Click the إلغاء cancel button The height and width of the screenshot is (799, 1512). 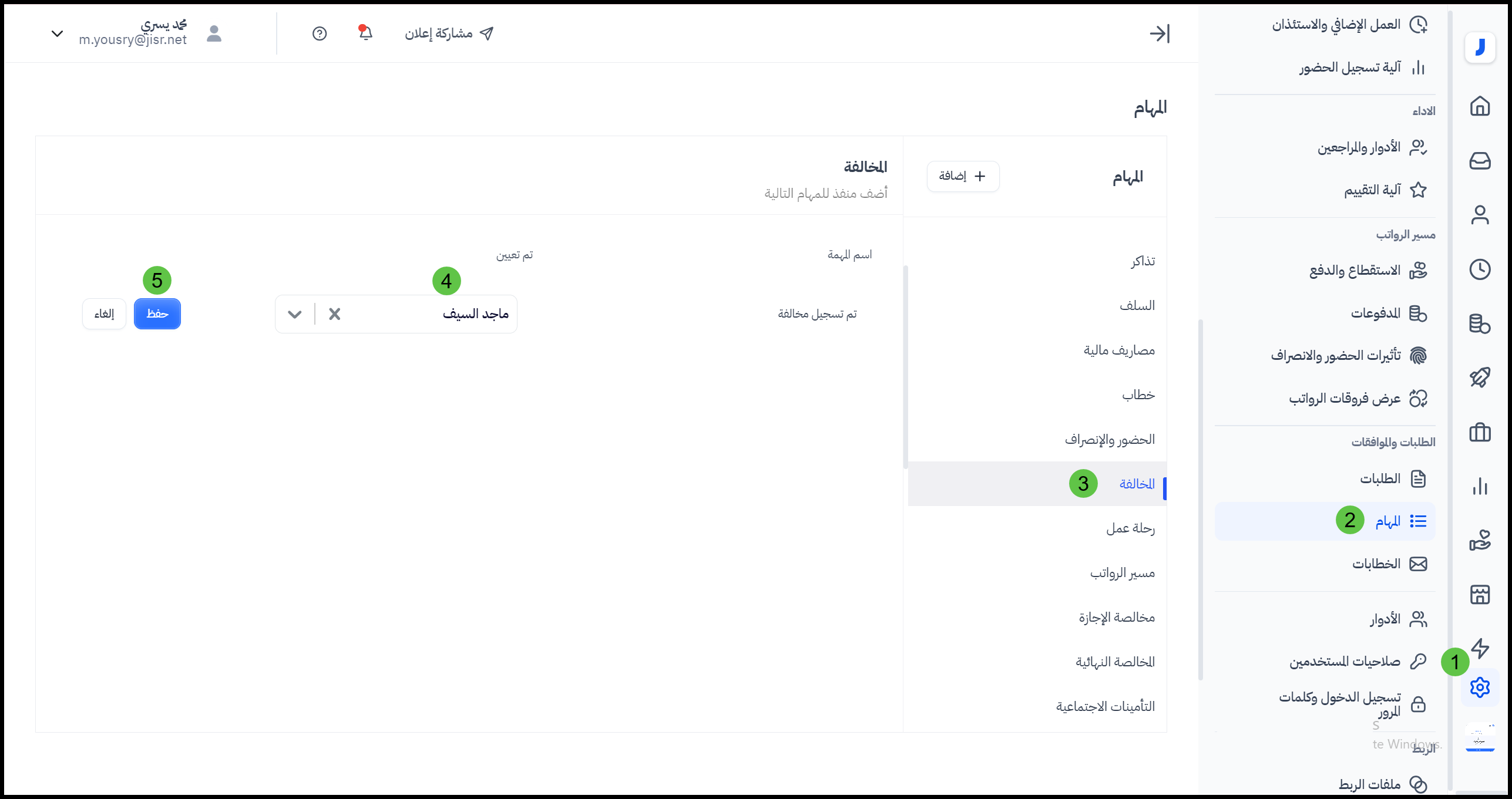pos(104,314)
